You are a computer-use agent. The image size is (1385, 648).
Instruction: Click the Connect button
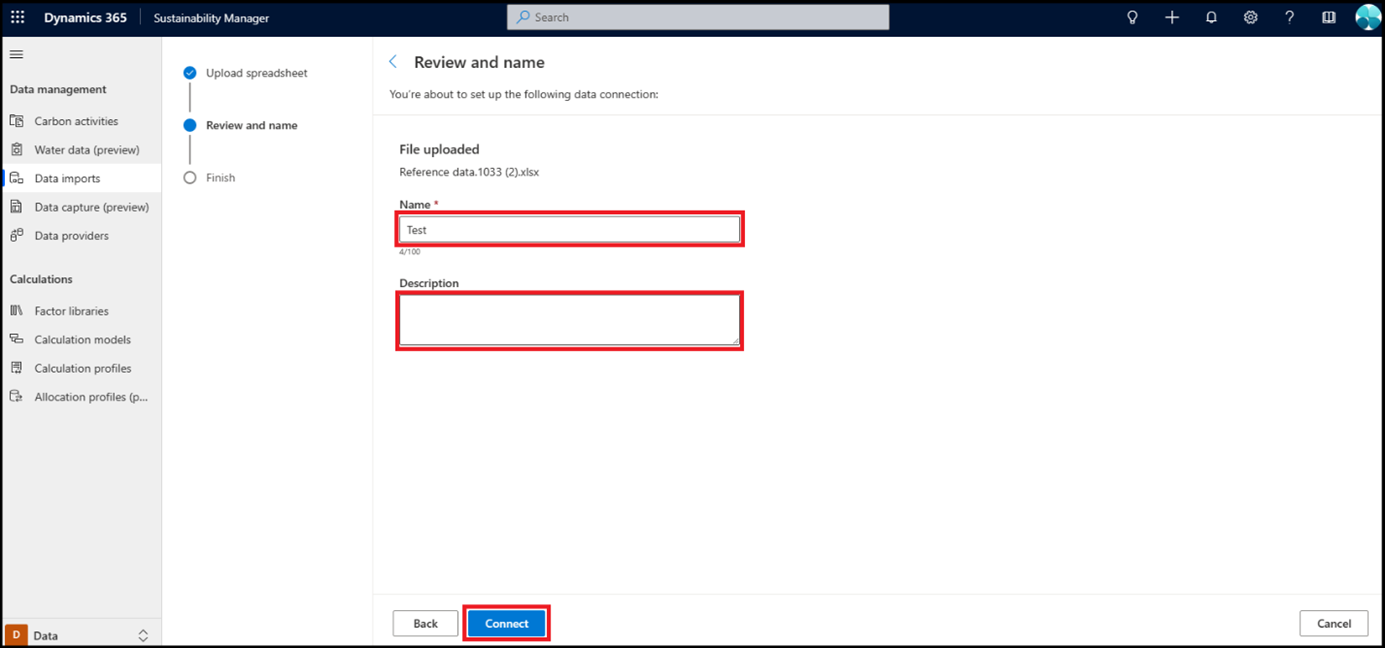pos(507,623)
